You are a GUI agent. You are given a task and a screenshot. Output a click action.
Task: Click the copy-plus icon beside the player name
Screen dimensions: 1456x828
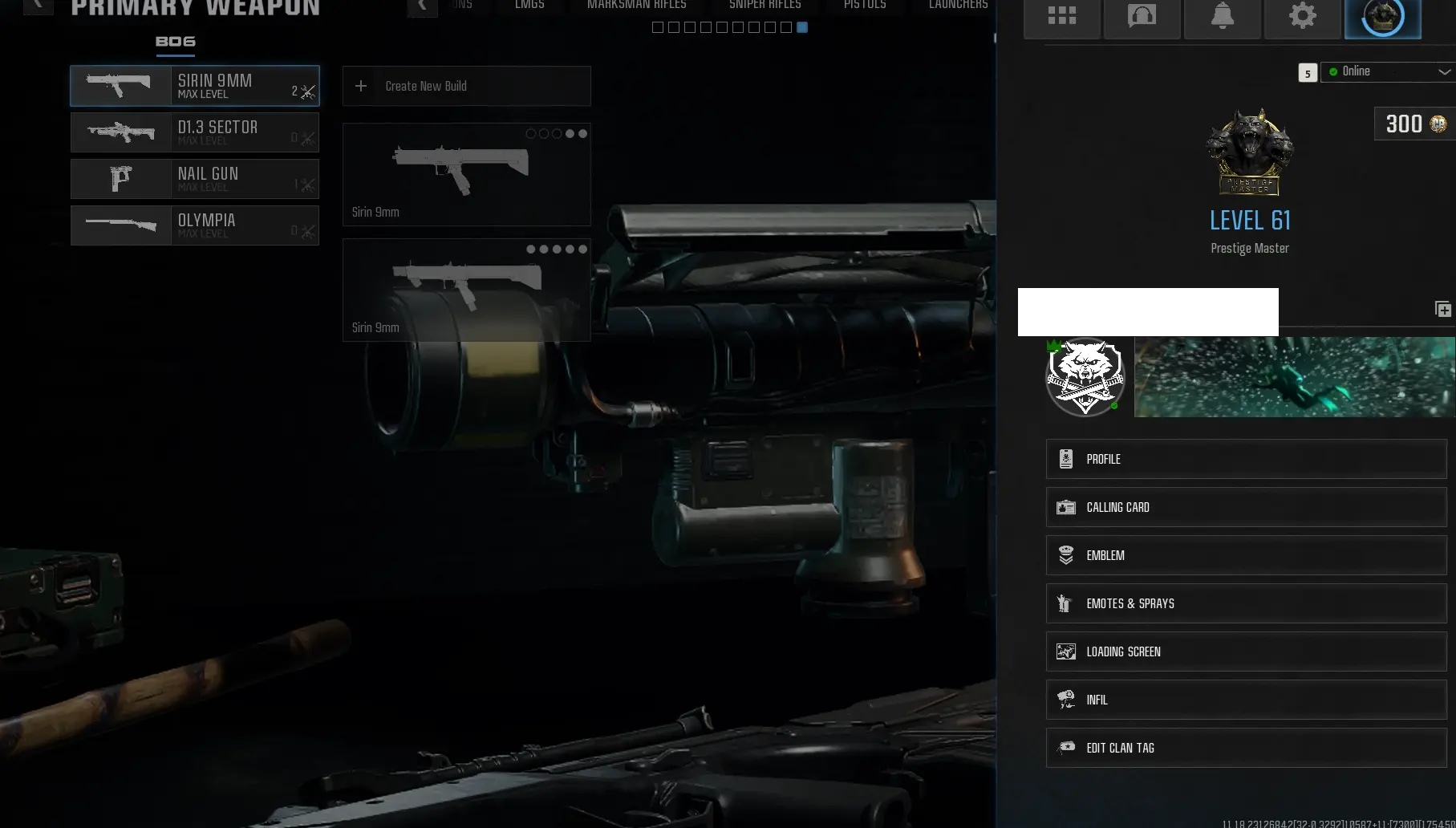click(1442, 310)
